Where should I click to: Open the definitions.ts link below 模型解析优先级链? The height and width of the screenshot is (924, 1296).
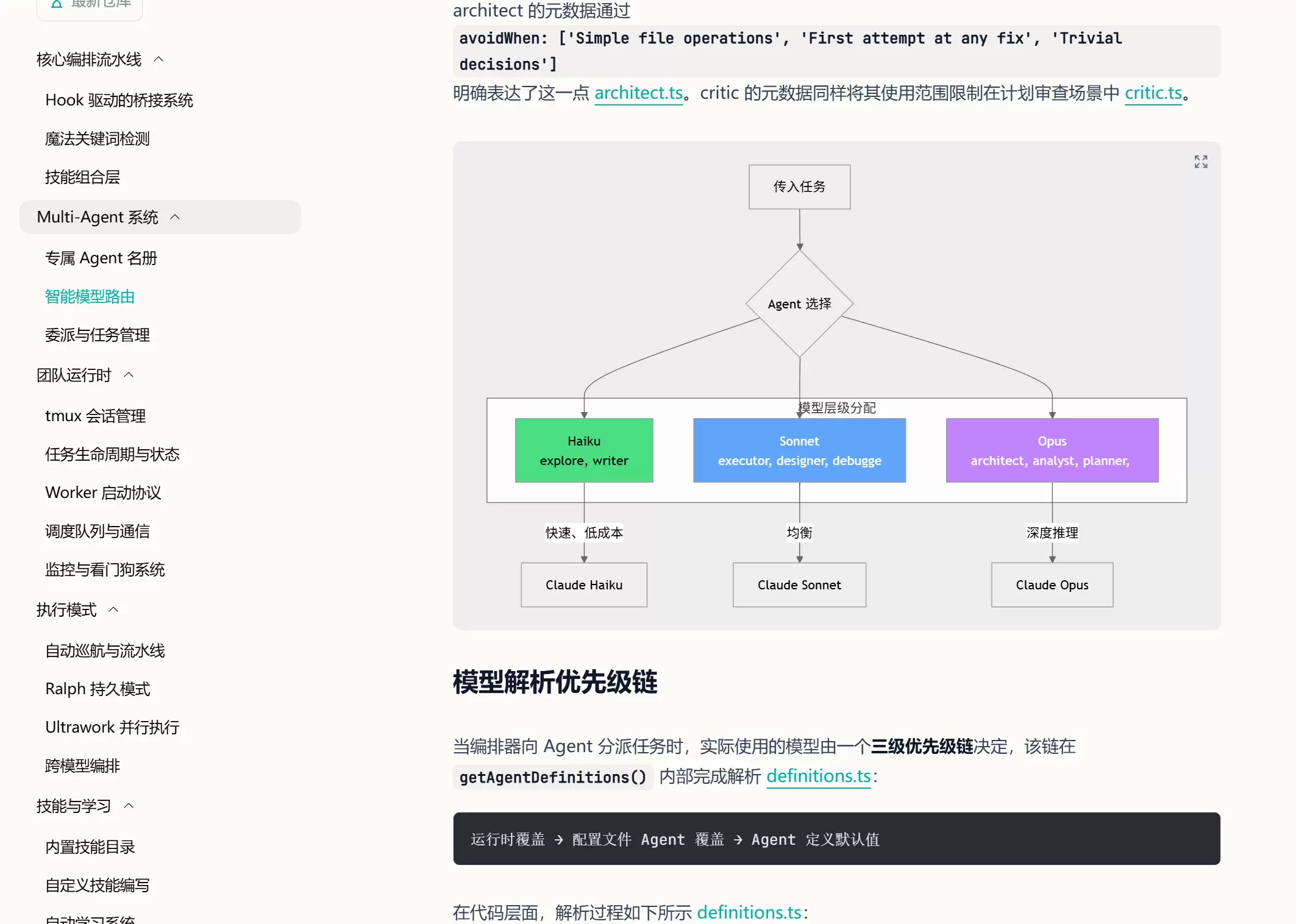[818, 776]
